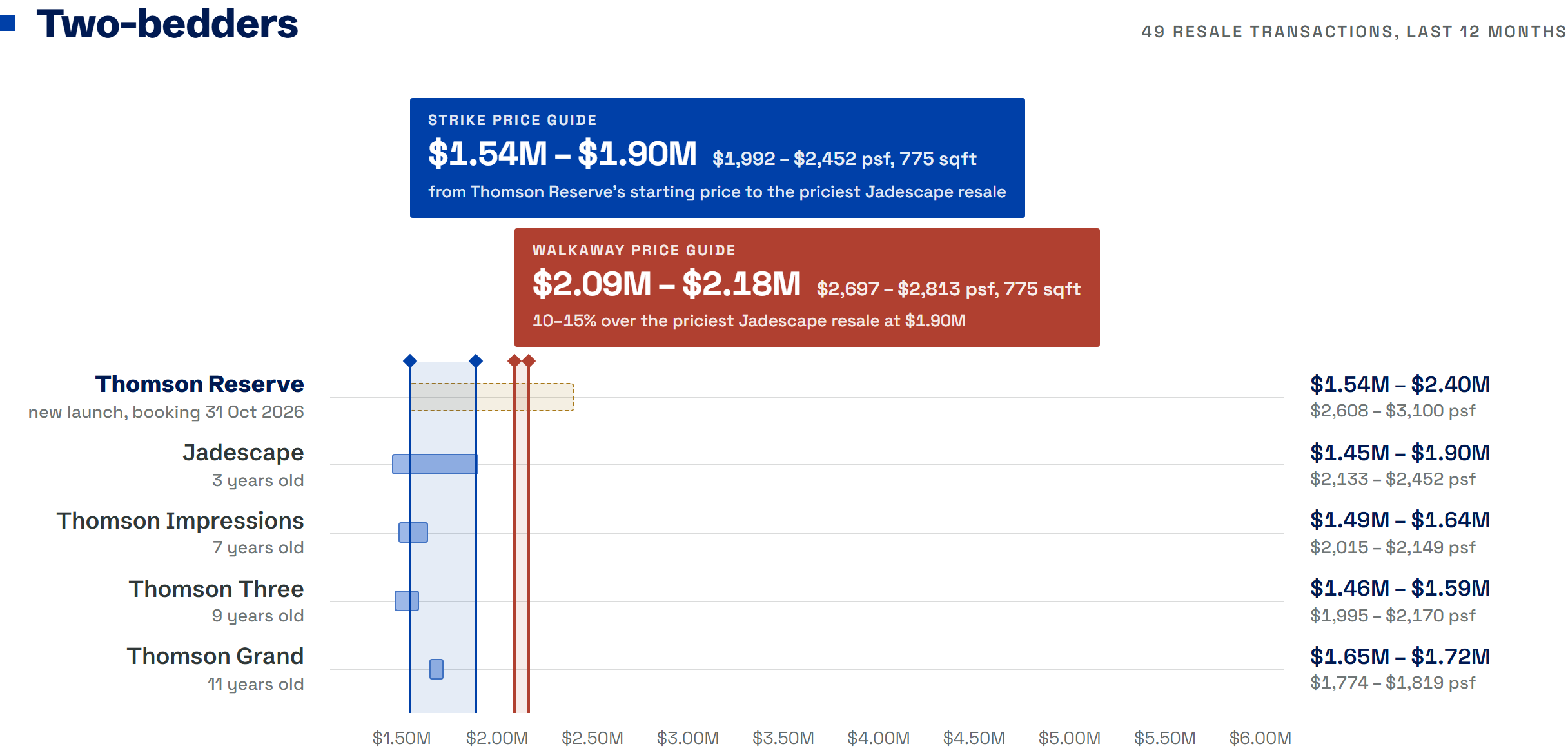This screenshot has width=1568, height=753.
Task: Click the Thomson Grand row label
Action: click(x=215, y=656)
